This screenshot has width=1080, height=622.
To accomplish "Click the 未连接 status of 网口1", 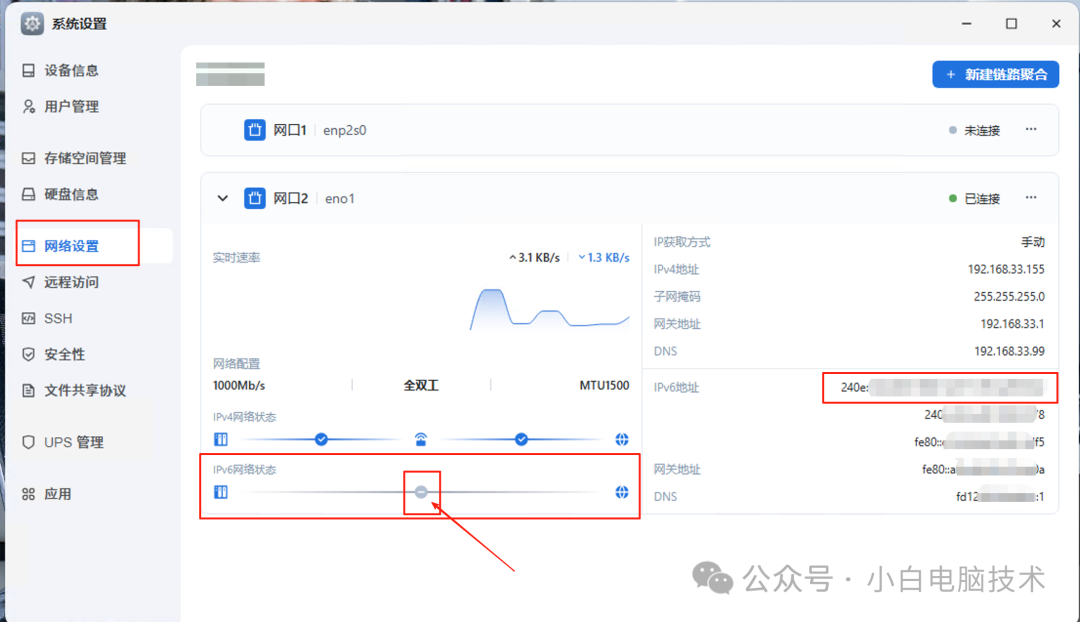I will pos(974,130).
